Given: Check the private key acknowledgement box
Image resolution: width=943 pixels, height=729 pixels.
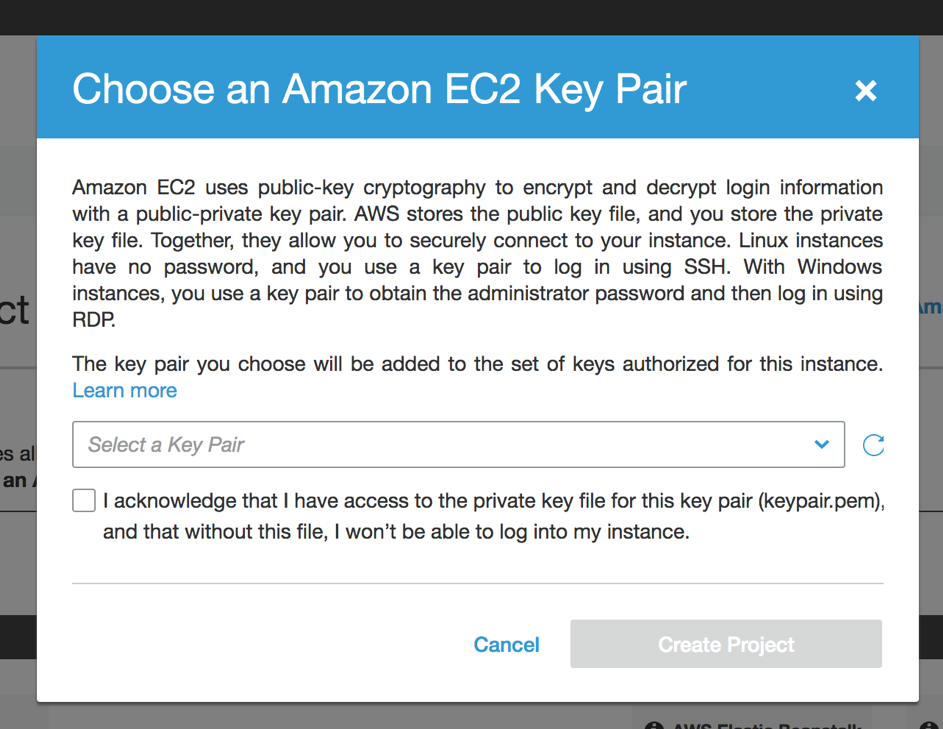Looking at the screenshot, I should tap(84, 500).
